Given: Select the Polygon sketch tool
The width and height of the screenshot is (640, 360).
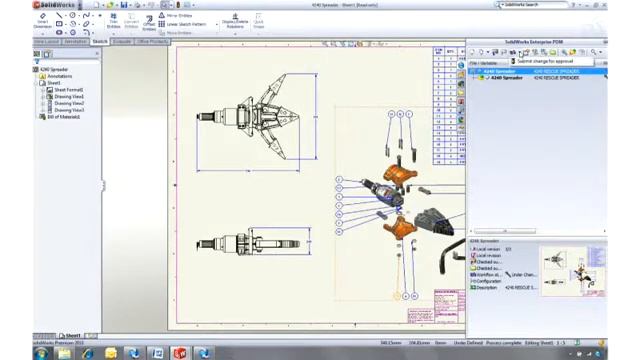Looking at the screenshot, I should pos(73,32).
